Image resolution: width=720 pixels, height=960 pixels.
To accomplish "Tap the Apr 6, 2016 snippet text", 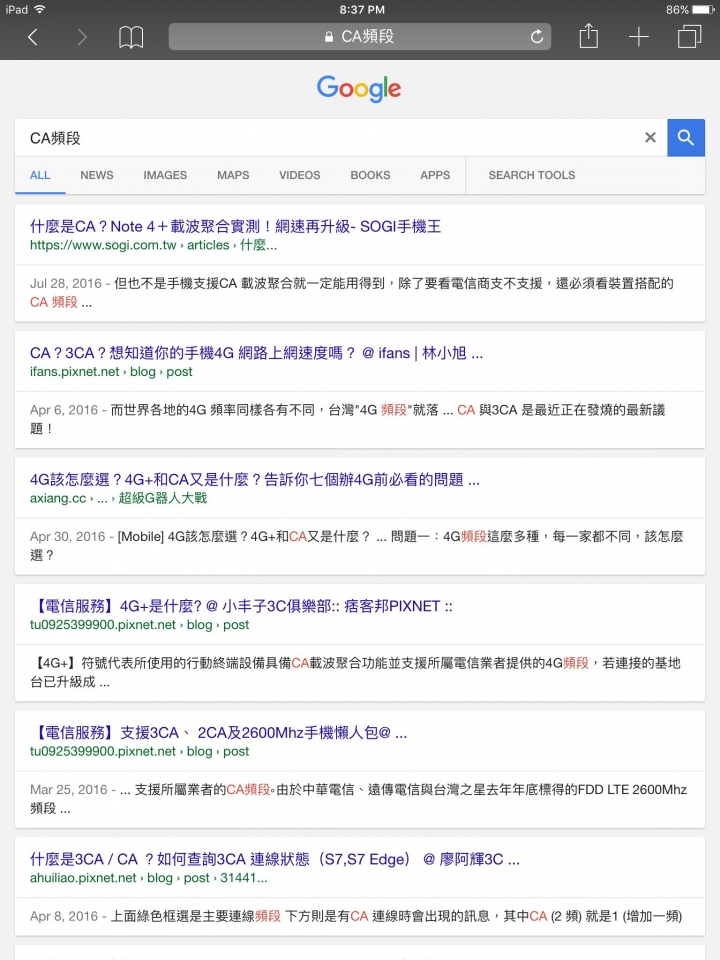I will tap(347, 419).
